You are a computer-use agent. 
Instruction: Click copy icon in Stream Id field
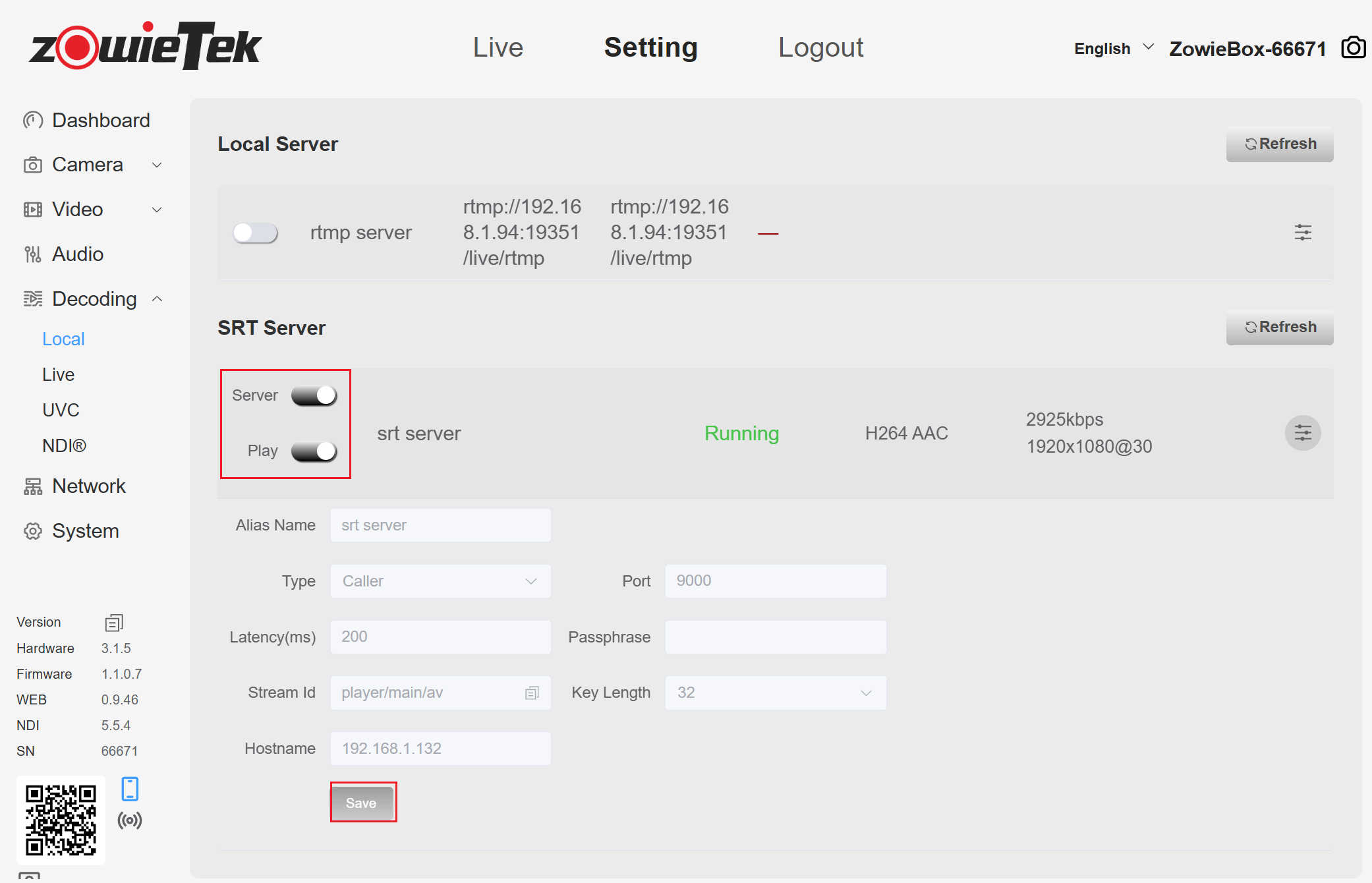tap(532, 693)
